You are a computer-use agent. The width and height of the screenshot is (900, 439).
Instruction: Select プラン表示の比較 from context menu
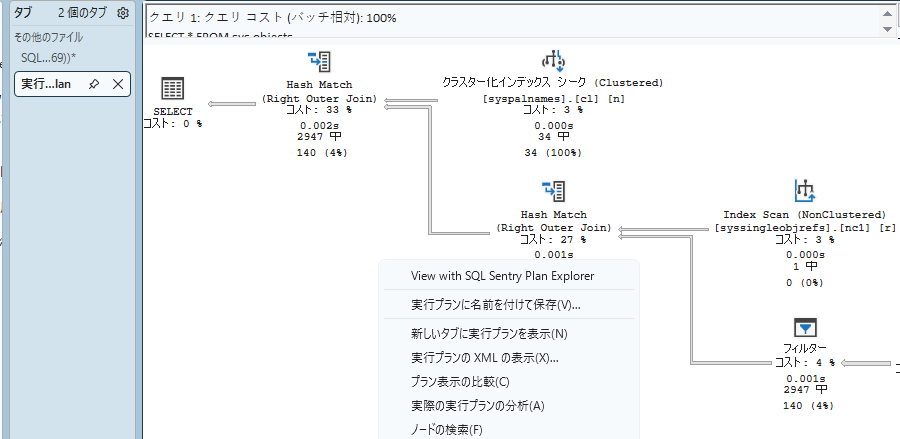[460, 381]
